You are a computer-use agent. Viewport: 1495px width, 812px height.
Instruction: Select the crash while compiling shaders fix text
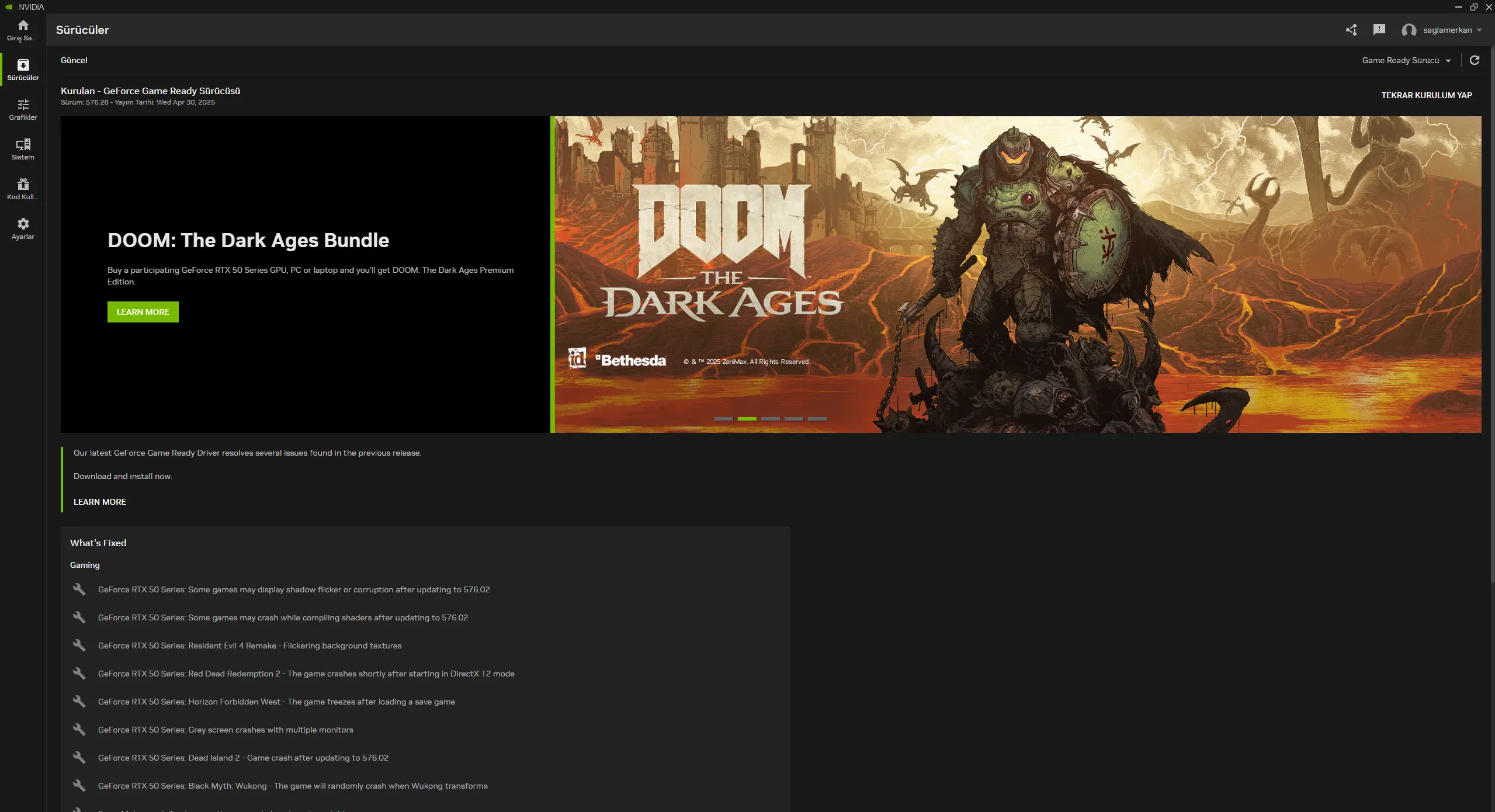coord(283,617)
